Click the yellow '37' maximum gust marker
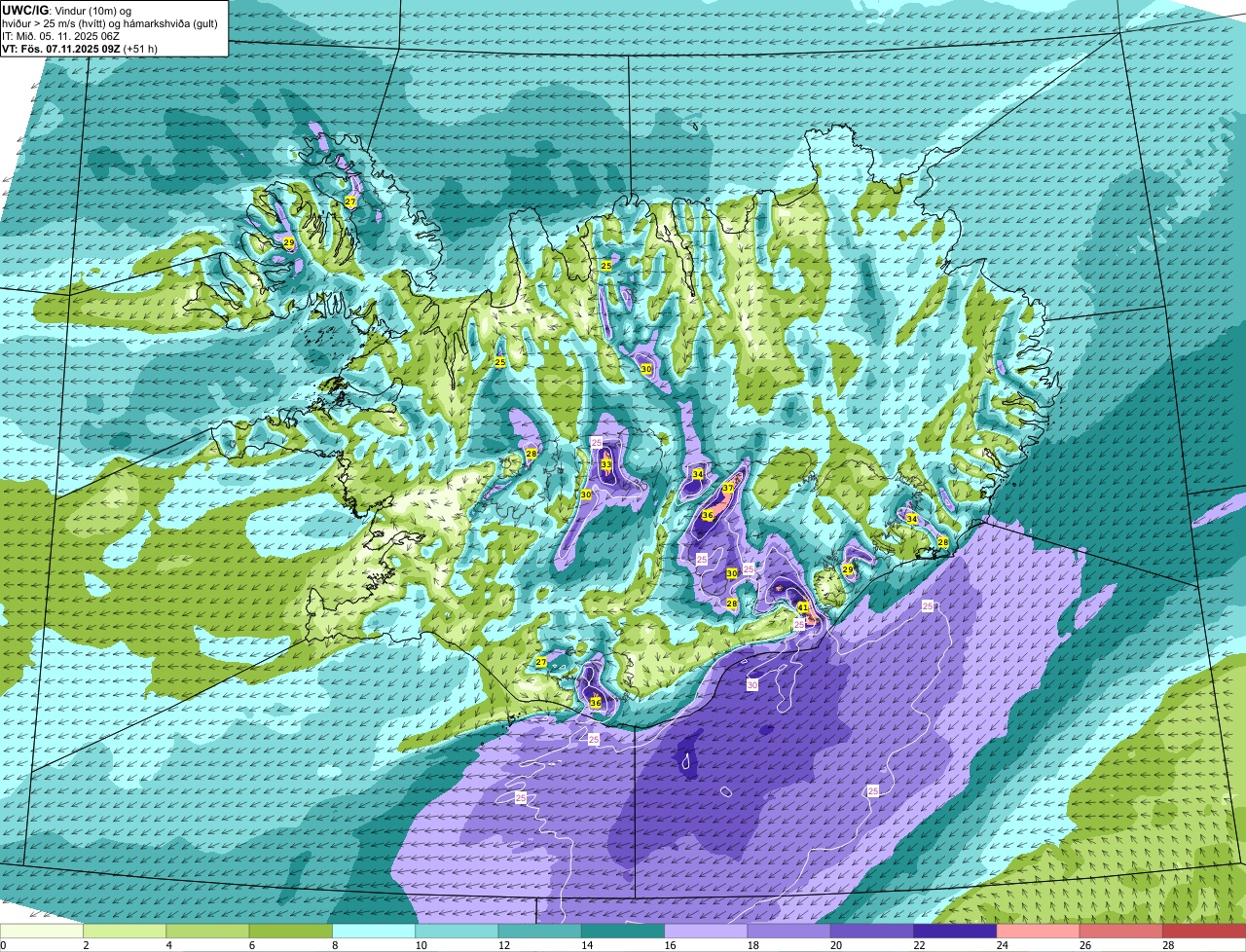Viewport: 1246px width, 952px height. point(728,488)
